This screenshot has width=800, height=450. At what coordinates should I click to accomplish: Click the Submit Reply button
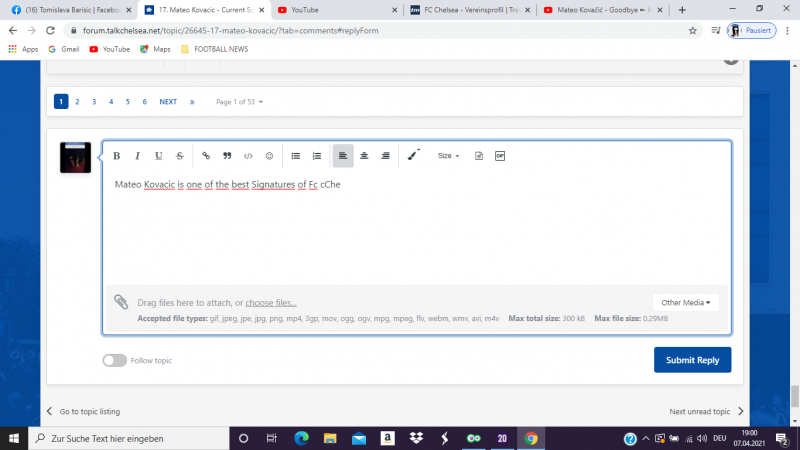692,360
